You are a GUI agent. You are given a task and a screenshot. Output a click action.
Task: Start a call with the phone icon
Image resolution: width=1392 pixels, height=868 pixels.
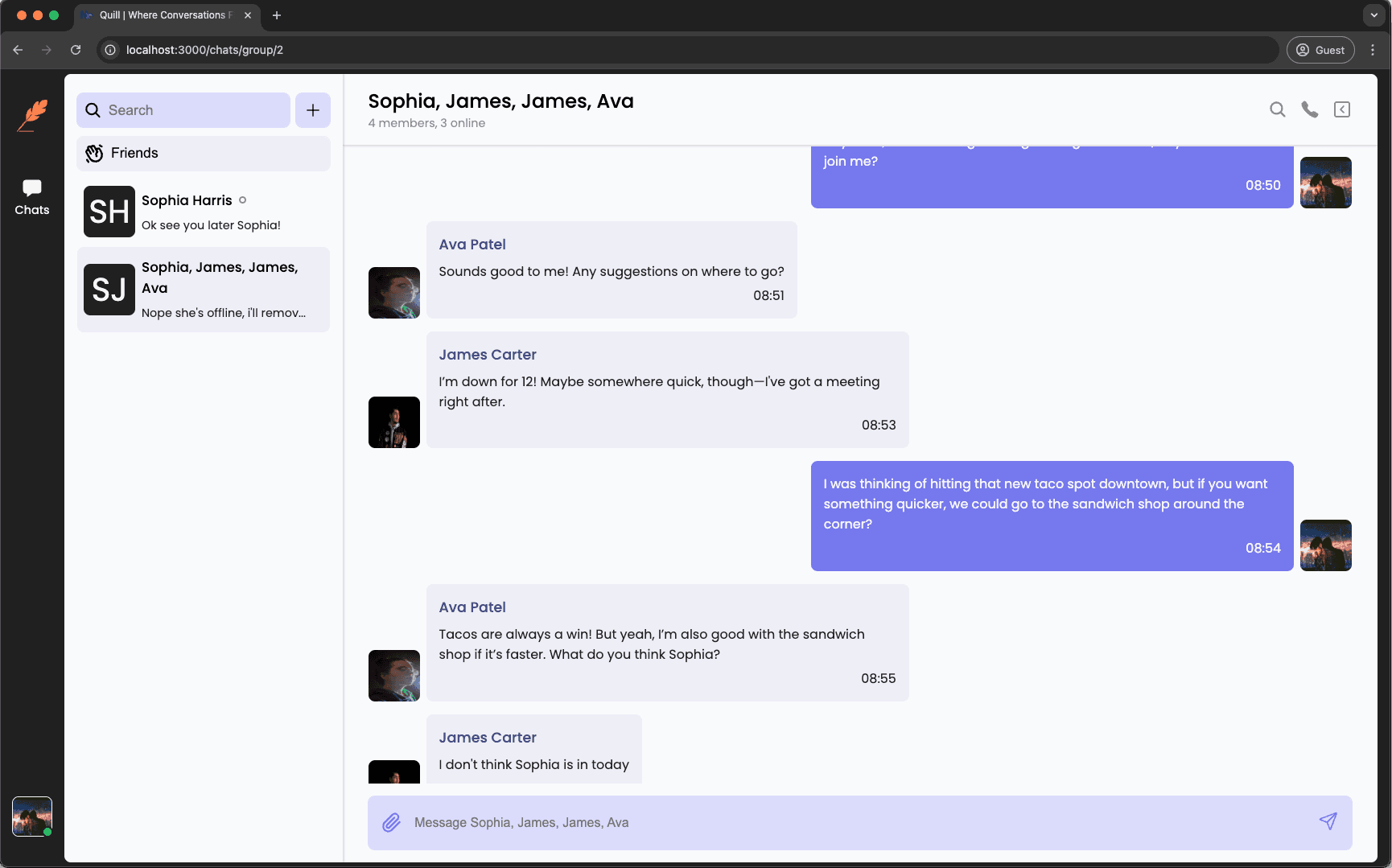click(x=1310, y=109)
